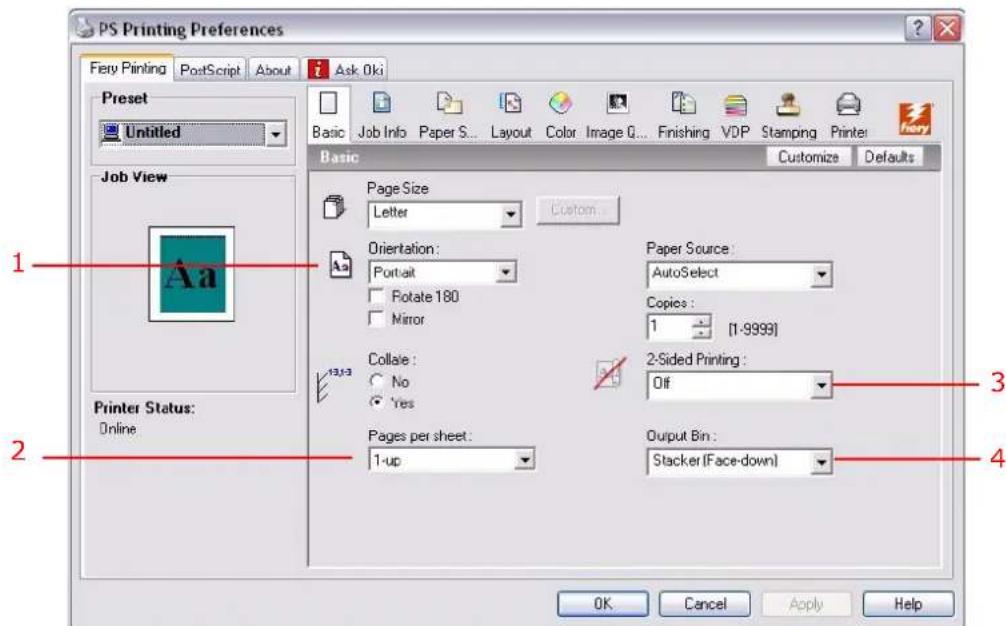The height and width of the screenshot is (626, 1006).
Task: Click the OK button
Action: (602, 604)
